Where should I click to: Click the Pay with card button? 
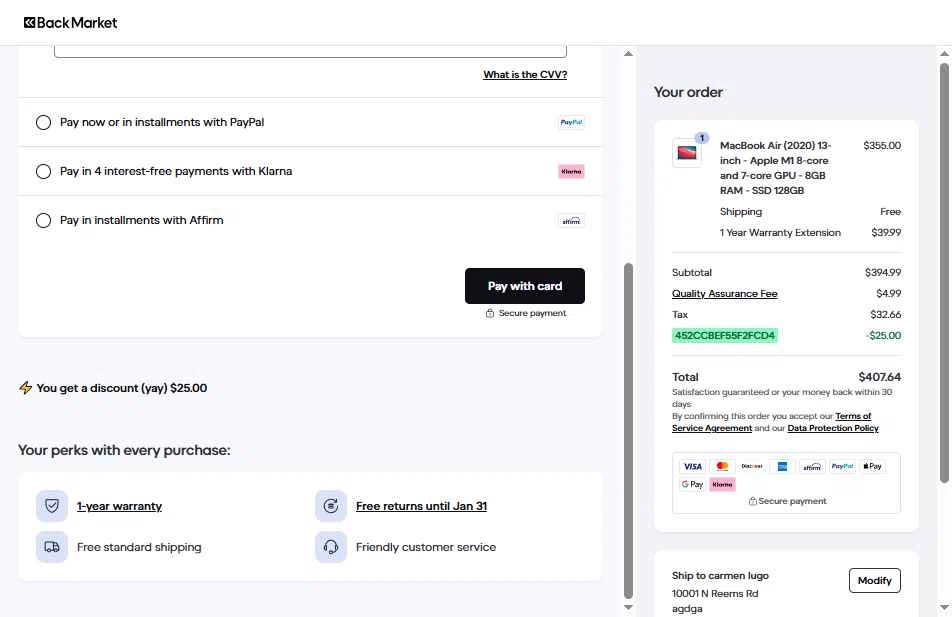(525, 286)
